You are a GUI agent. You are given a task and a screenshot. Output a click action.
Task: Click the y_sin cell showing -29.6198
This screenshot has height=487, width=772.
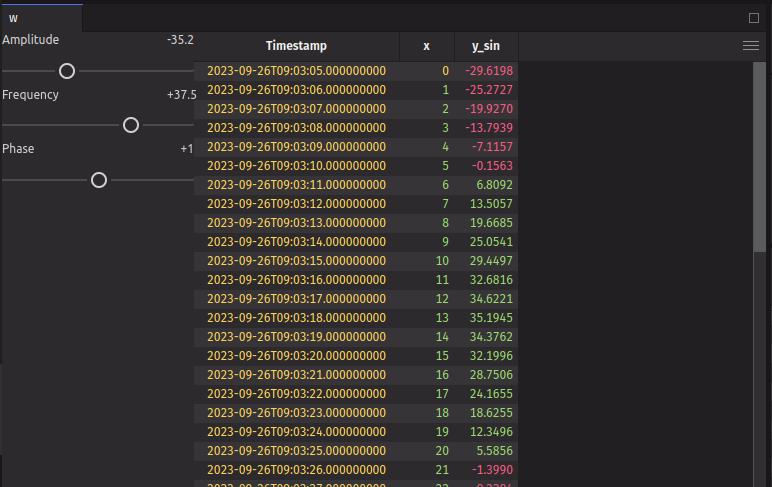485,71
